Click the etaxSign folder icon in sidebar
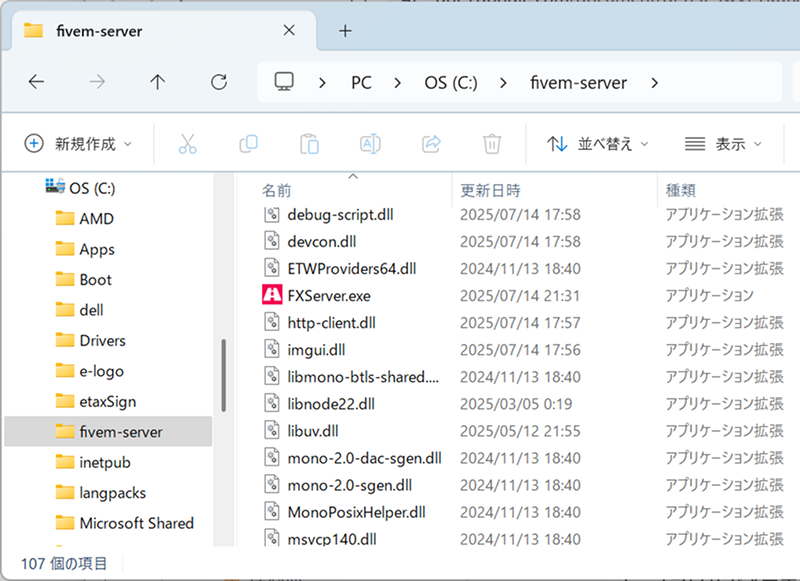Image resolution: width=800 pixels, height=581 pixels. coord(65,401)
